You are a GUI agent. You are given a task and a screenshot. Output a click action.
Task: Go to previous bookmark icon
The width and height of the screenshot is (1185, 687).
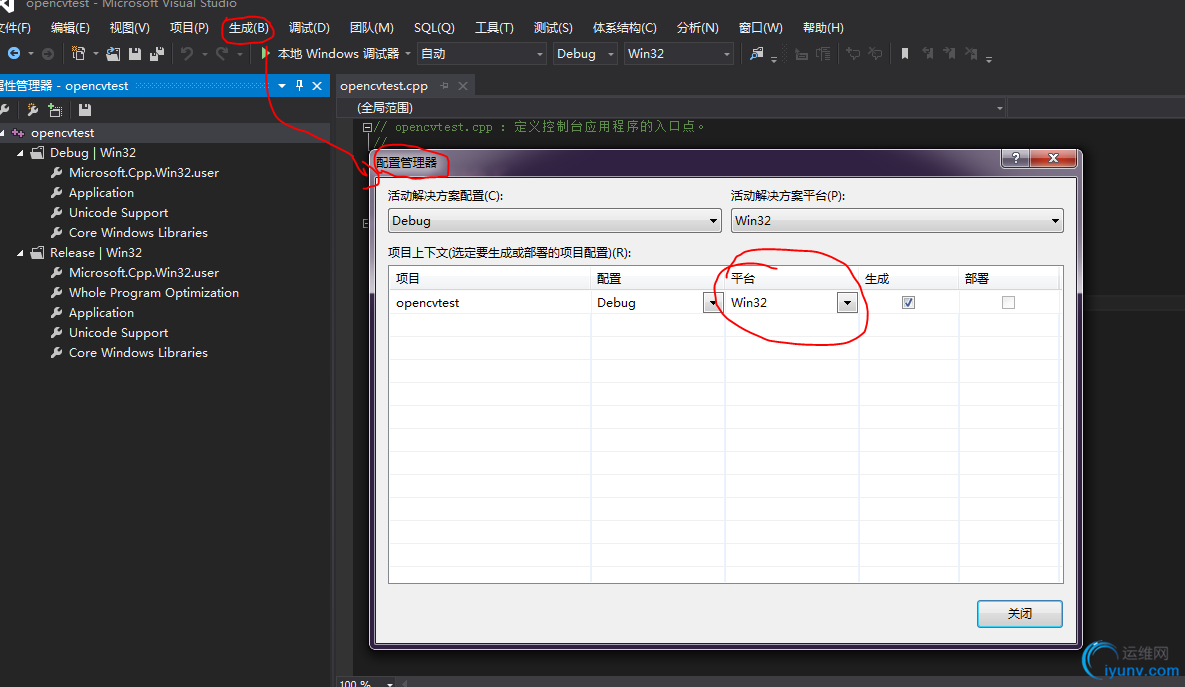coord(927,54)
